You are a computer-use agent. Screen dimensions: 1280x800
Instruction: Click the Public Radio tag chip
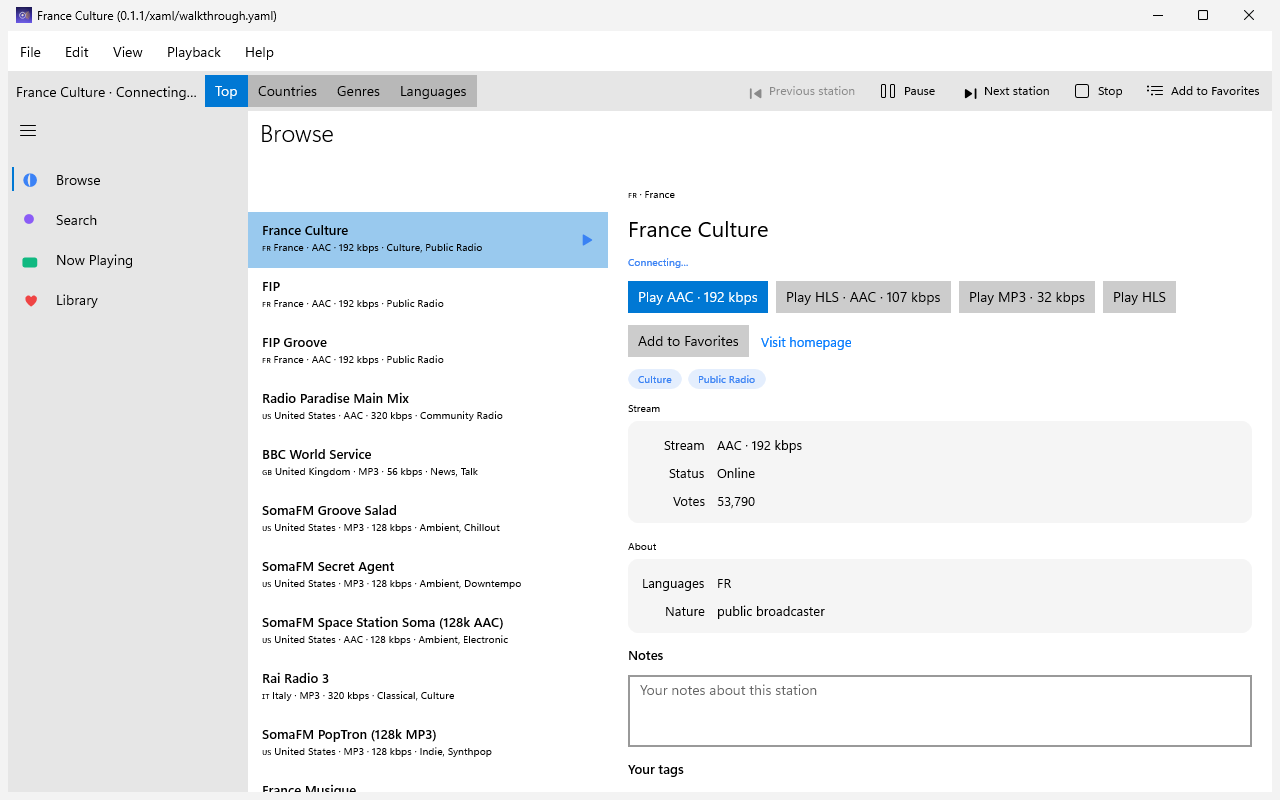726,379
